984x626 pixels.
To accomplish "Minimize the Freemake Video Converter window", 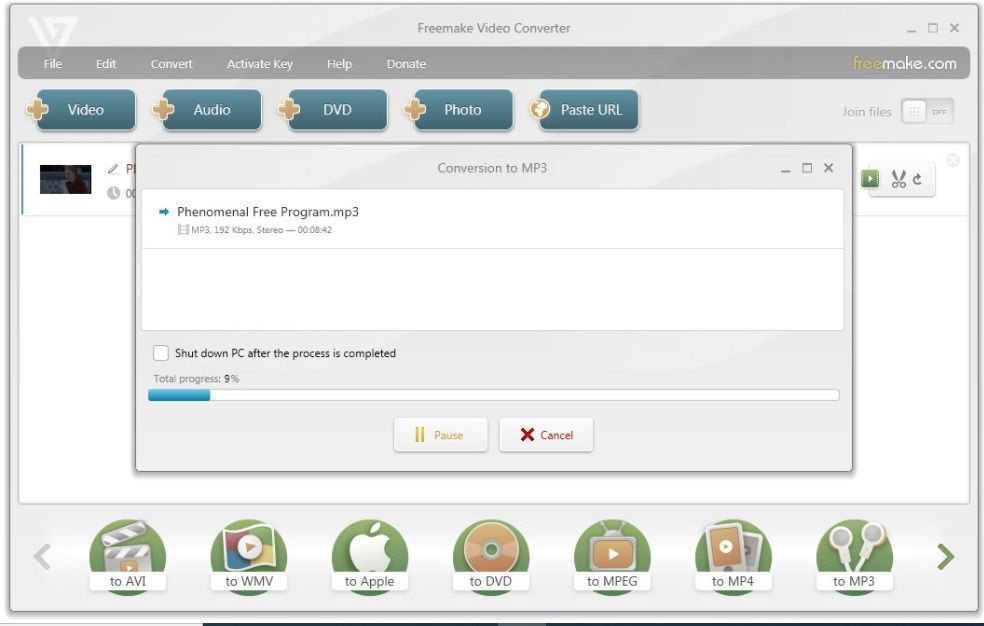I will click(x=911, y=29).
